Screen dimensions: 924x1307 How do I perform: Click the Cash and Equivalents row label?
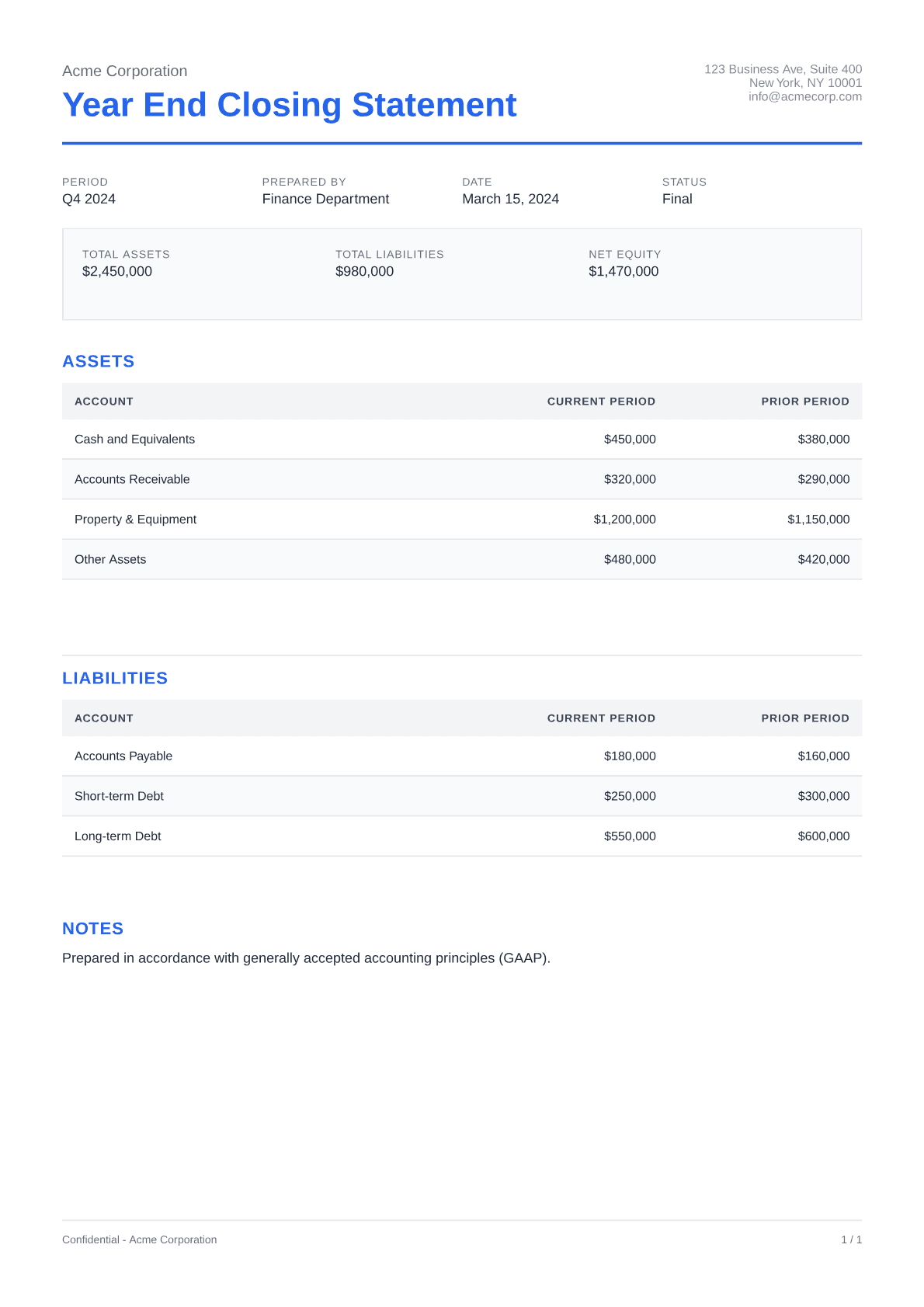point(134,440)
